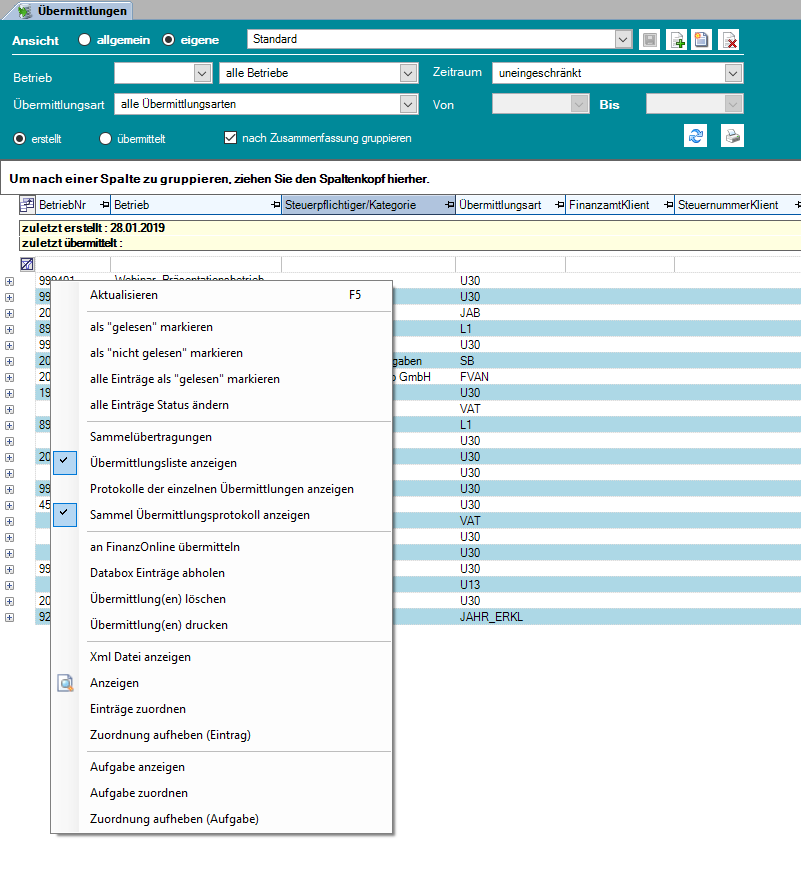Select als "nicht gelesen" markieren
This screenshot has width=801, height=874.
221,353
